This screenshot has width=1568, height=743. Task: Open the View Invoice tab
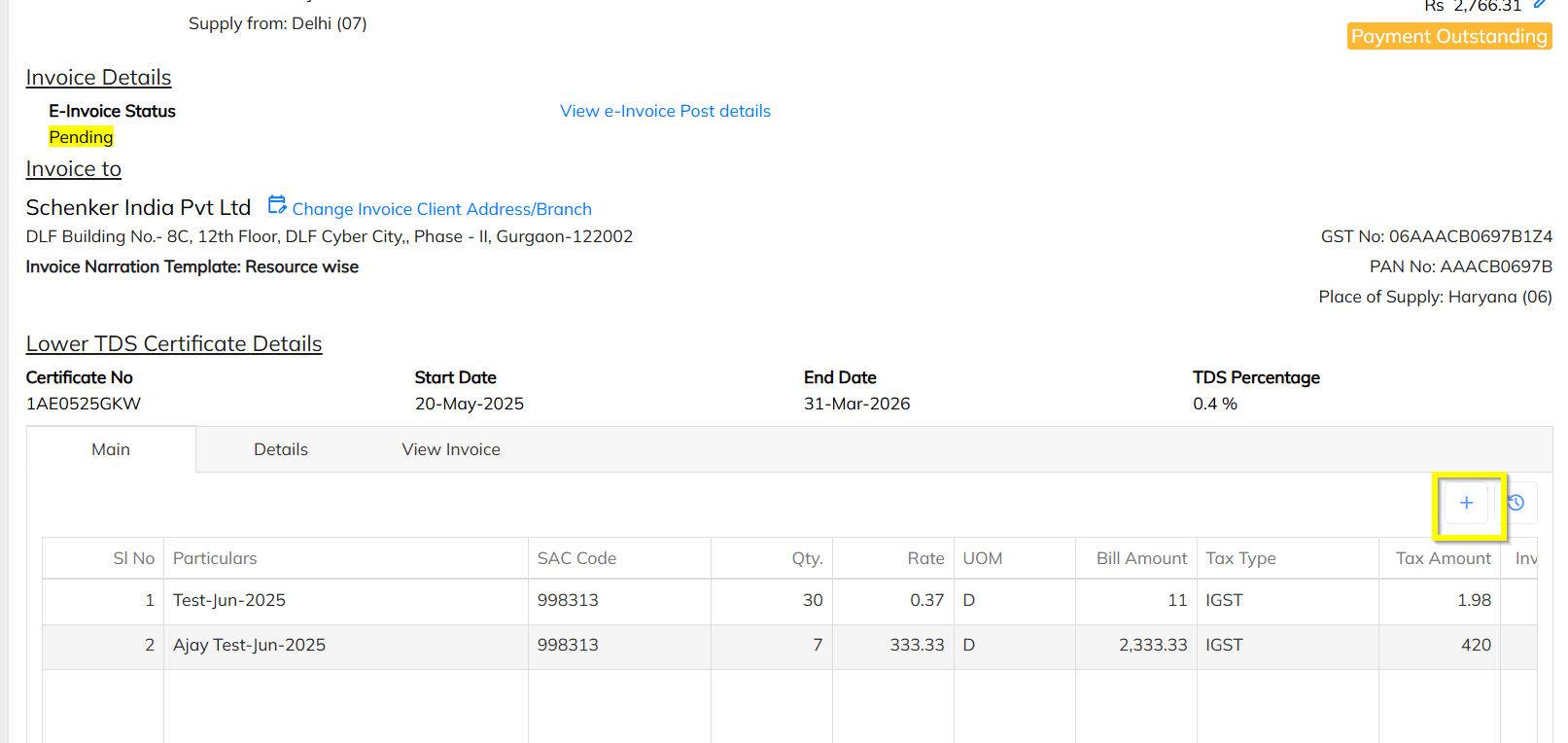tap(451, 449)
